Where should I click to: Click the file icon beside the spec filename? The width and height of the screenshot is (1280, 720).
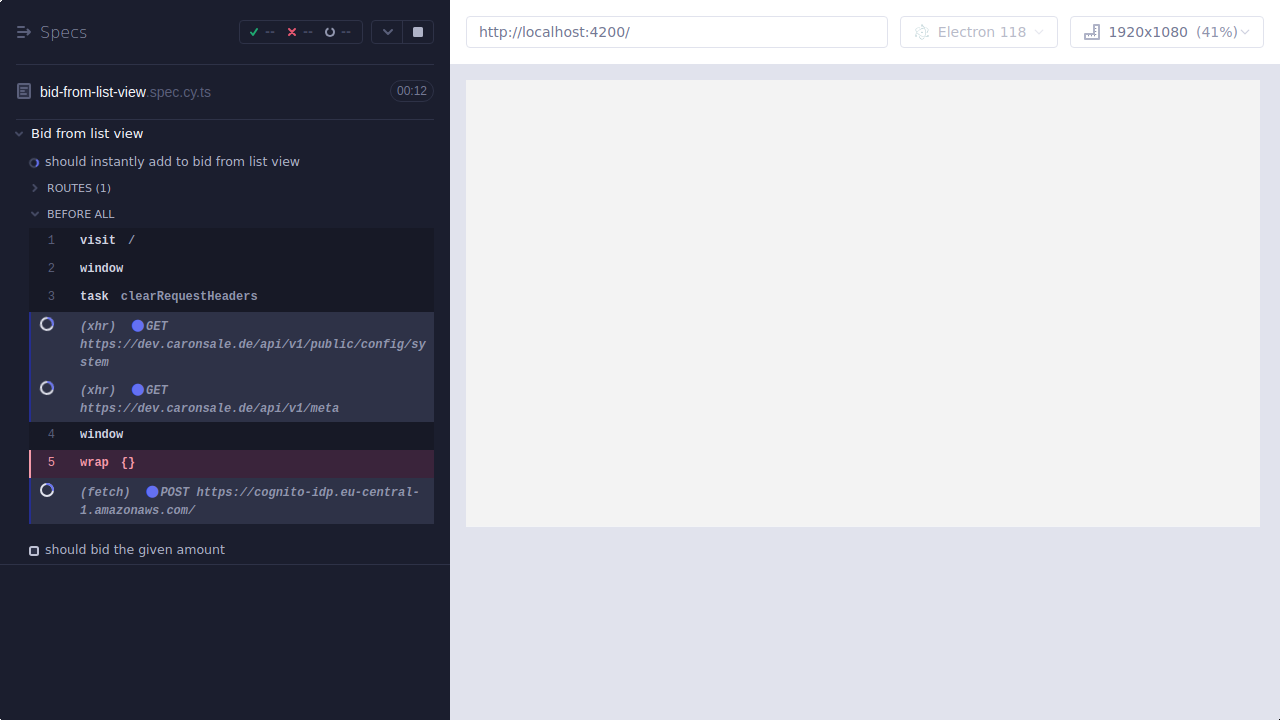23,90
